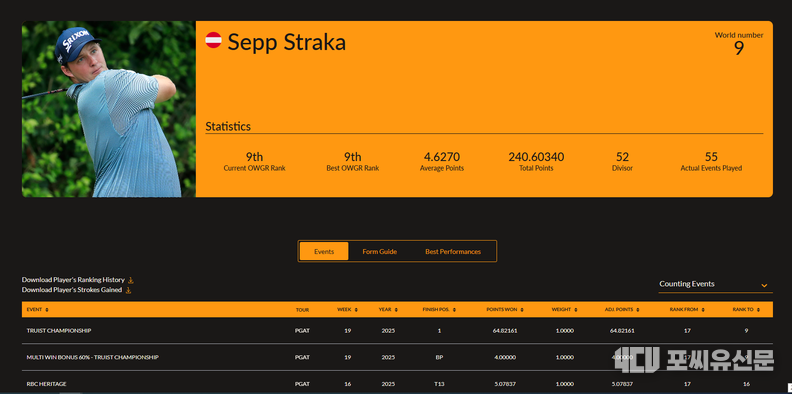Click the Sepp Straka player photo
This screenshot has width=792, height=394.
point(109,109)
